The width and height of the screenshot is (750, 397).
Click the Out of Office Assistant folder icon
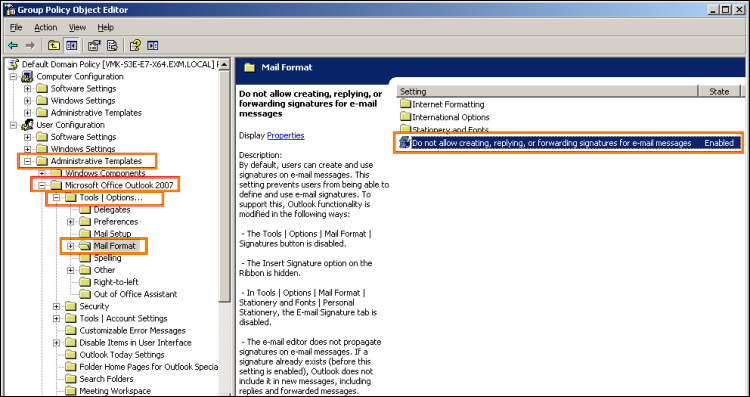point(85,294)
